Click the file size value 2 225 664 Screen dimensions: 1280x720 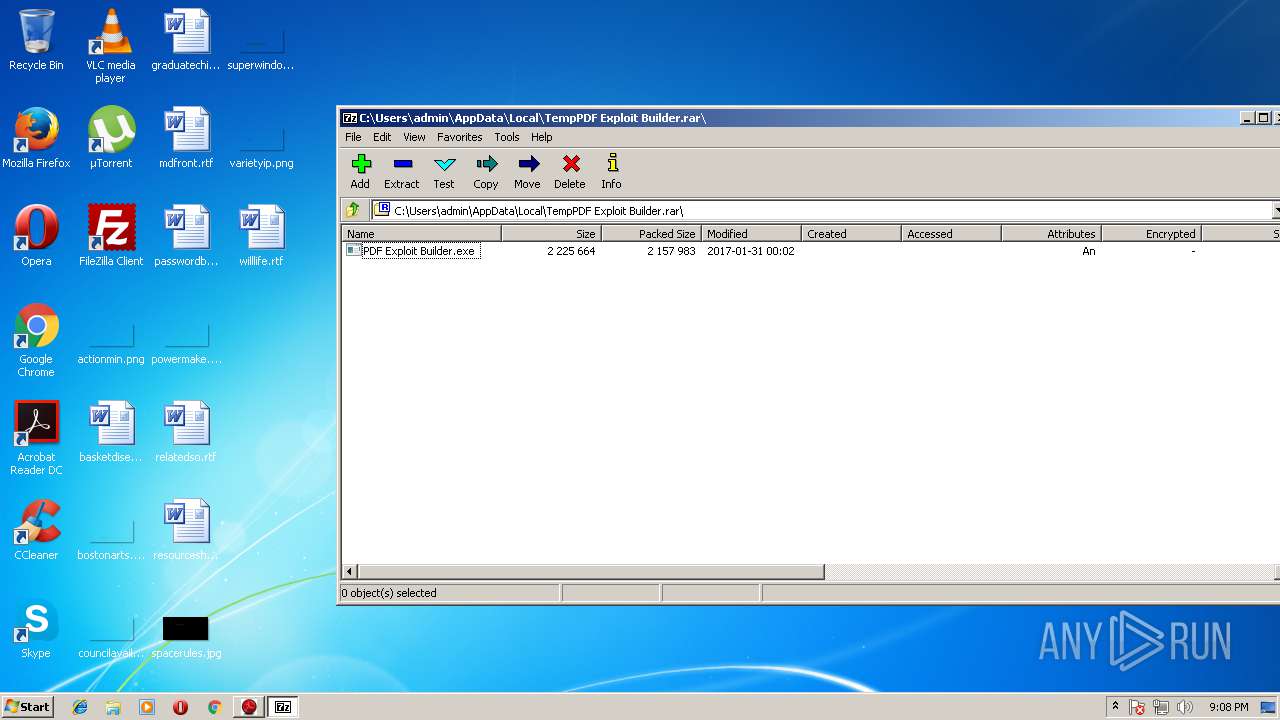pos(571,251)
